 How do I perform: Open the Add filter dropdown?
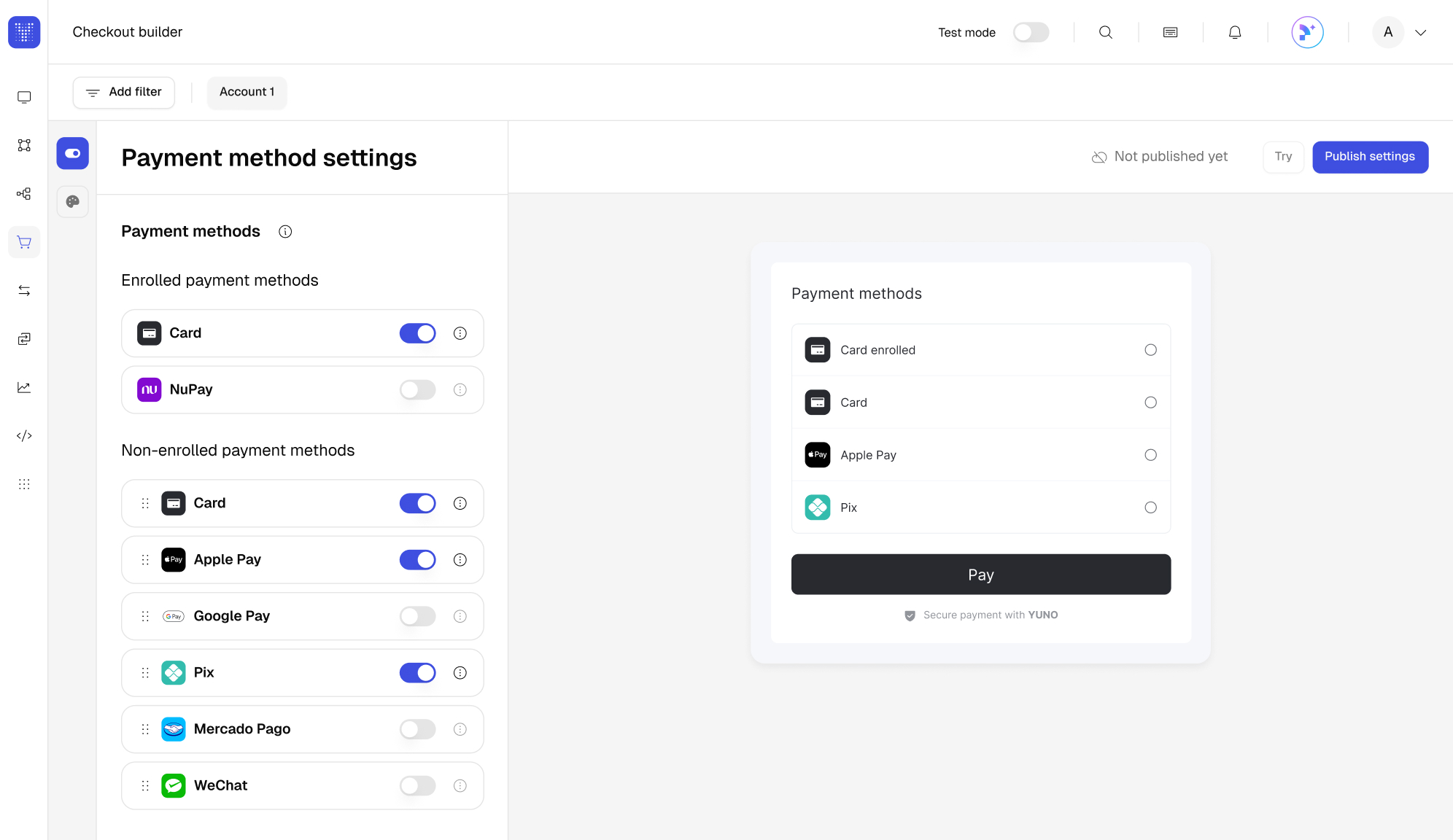pos(124,92)
